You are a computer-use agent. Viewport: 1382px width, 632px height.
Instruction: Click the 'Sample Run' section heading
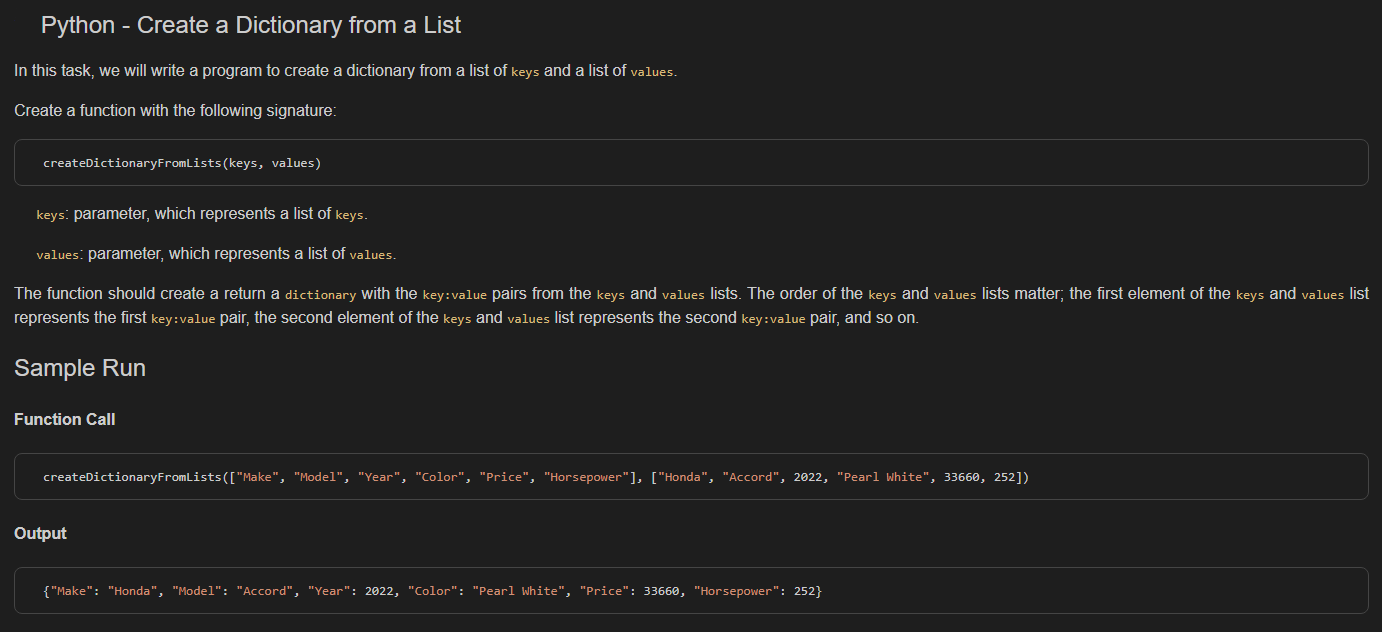79,368
